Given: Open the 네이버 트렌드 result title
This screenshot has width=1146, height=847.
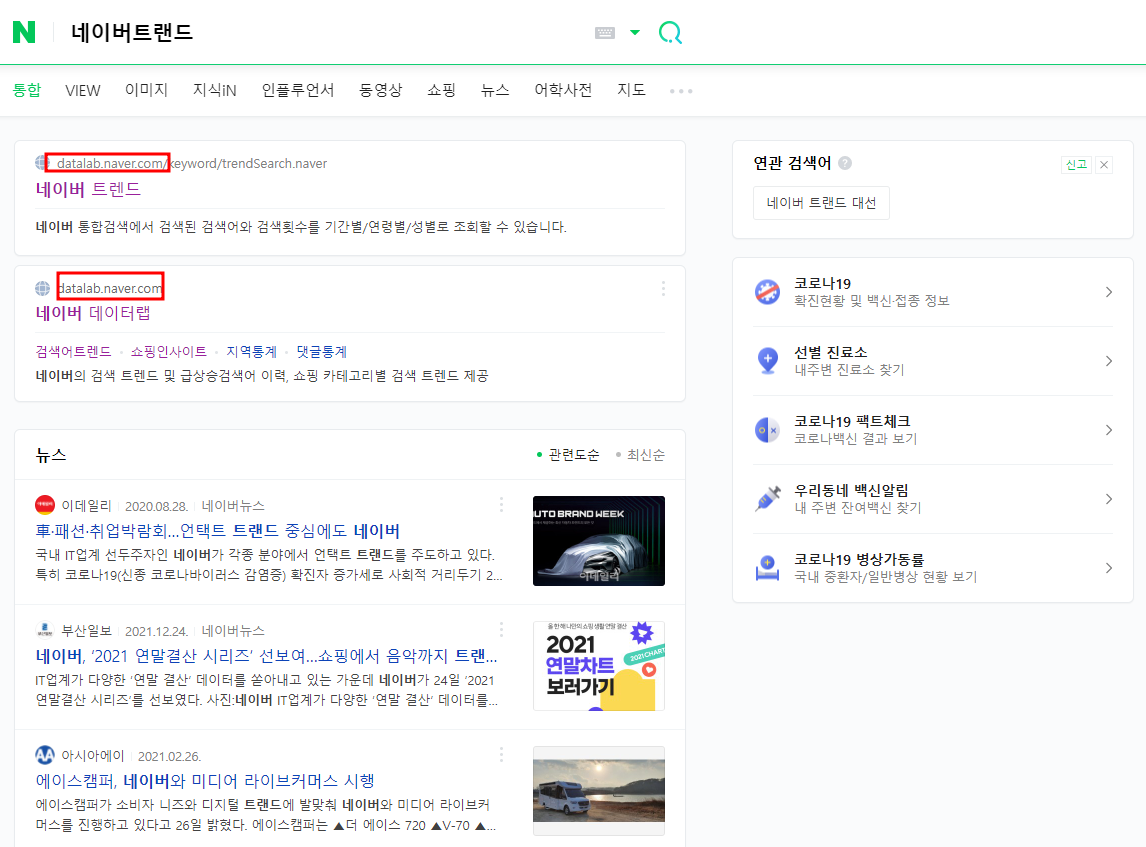Looking at the screenshot, I should click(88, 189).
